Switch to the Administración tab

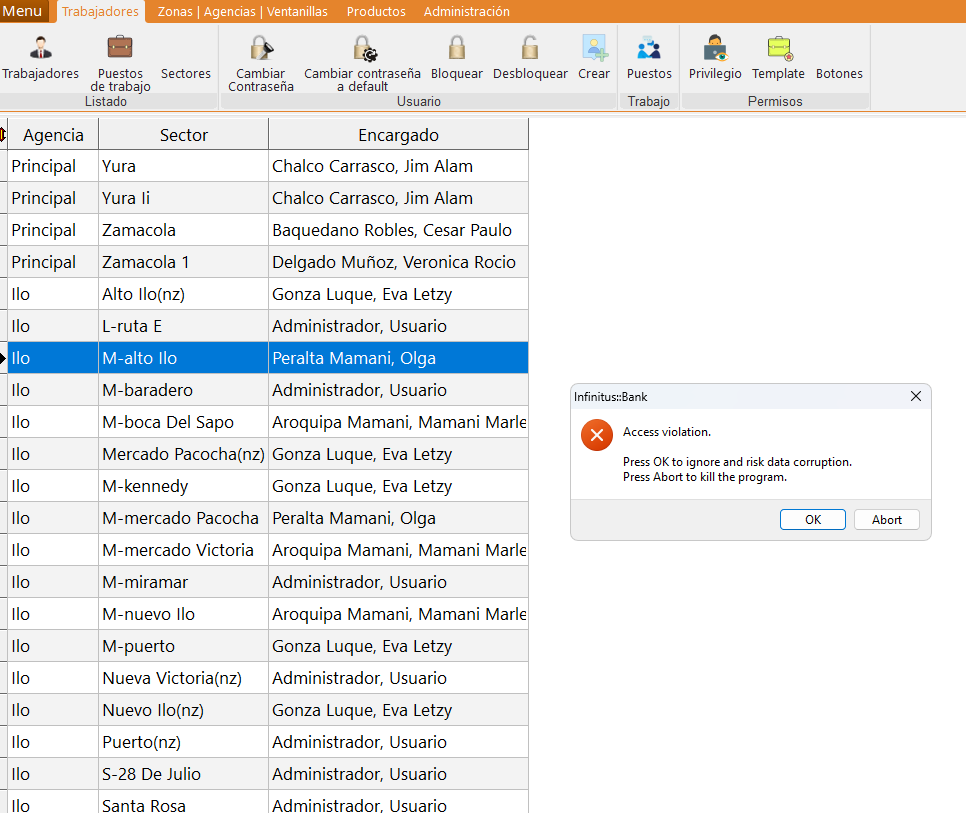[466, 12]
